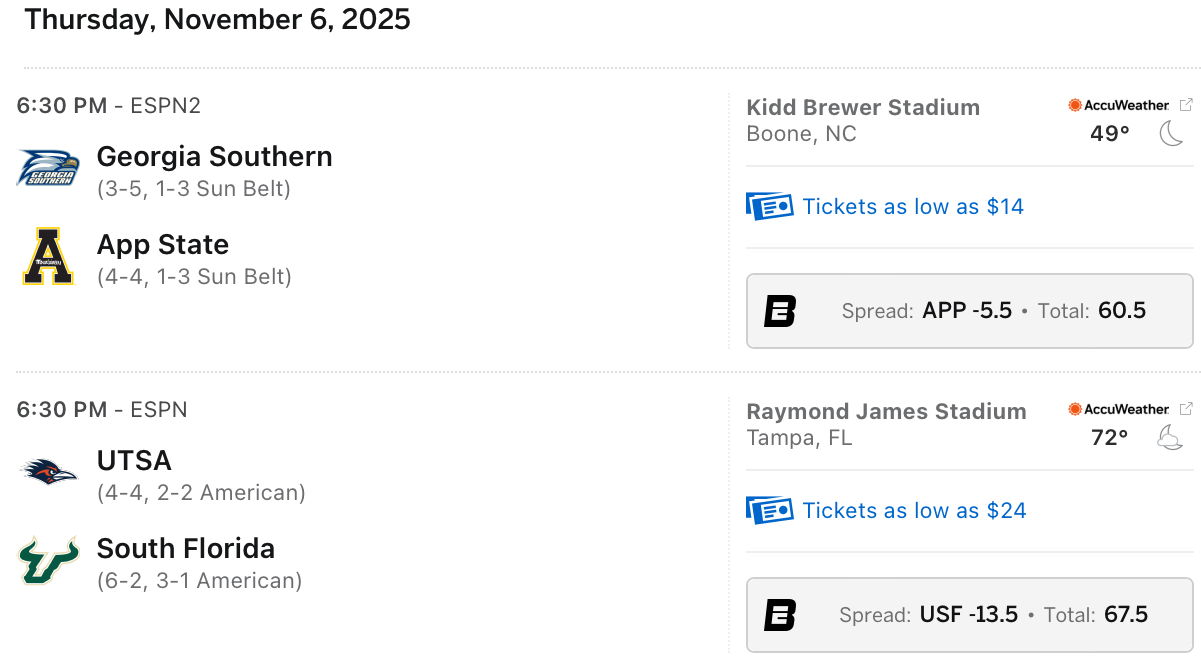
Task: Click the ESPN Bet logo beside USF -13.5
Action: point(780,615)
